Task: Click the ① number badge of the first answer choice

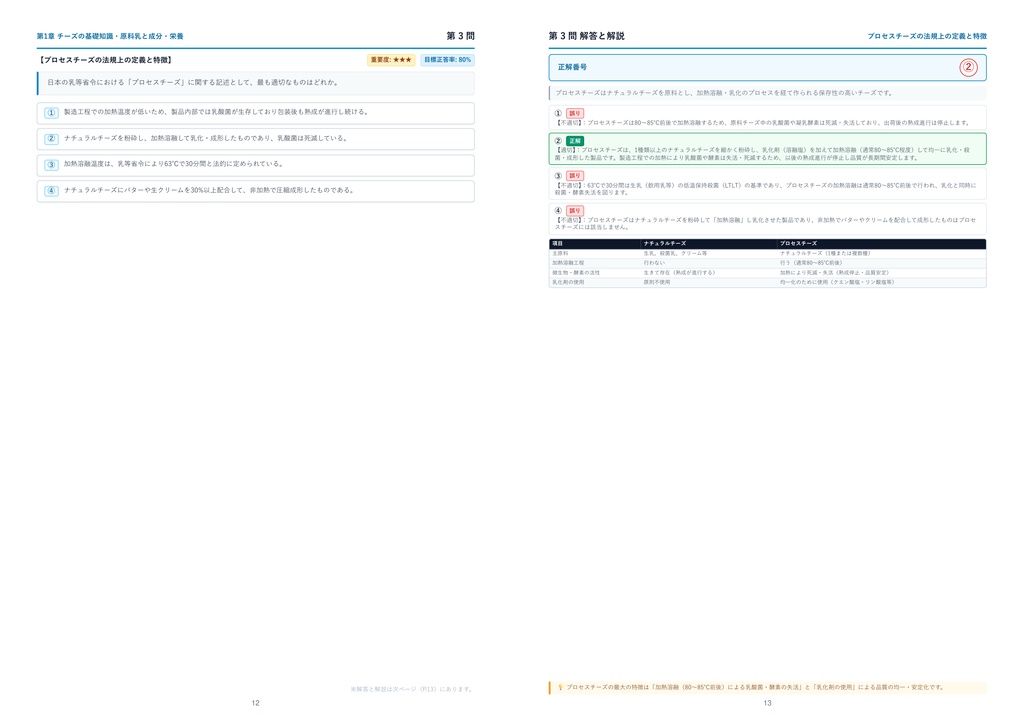Action: click(52, 113)
